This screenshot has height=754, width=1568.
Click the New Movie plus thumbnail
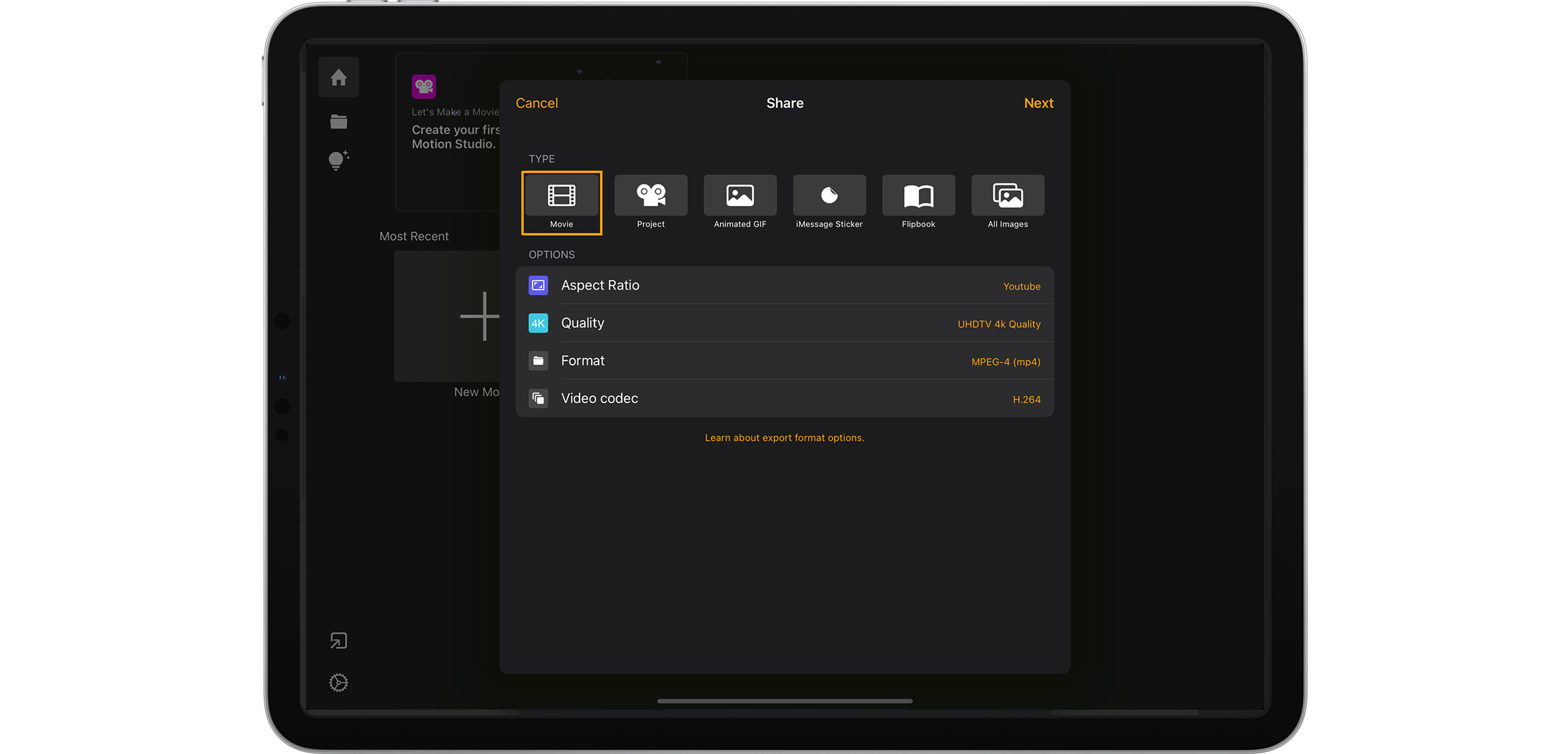point(447,316)
